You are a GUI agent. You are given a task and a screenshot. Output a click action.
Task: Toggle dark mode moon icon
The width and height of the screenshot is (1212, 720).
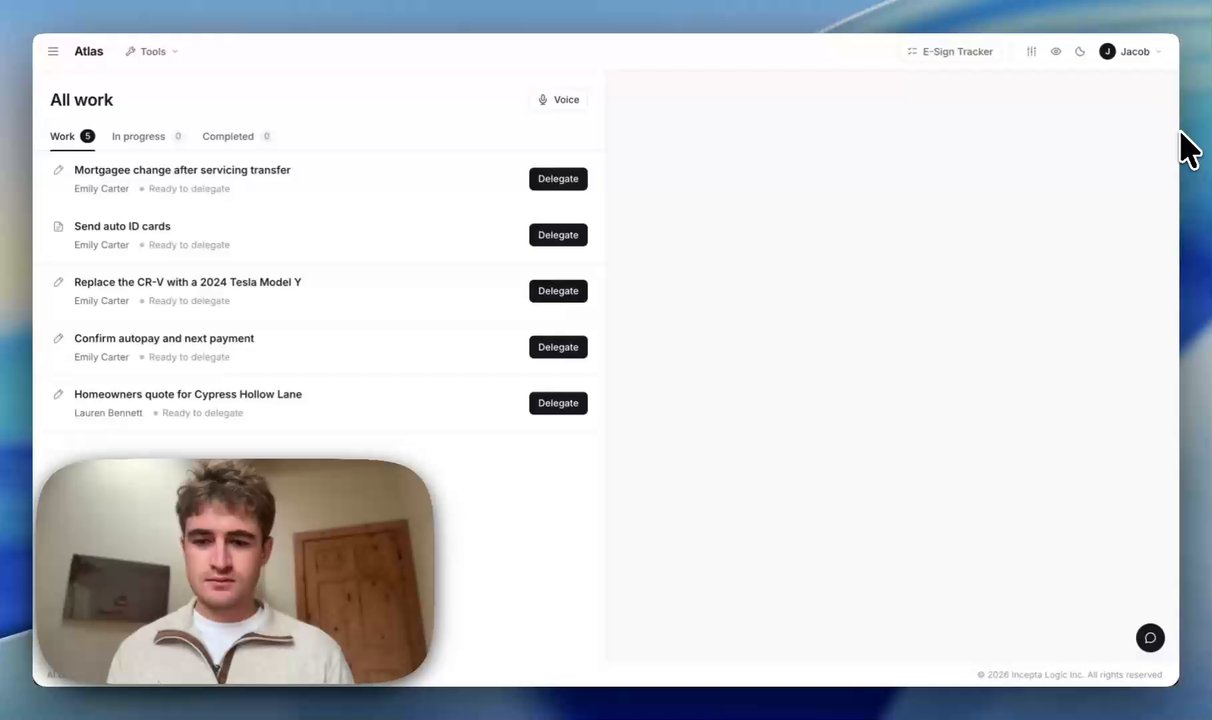pos(1080,51)
